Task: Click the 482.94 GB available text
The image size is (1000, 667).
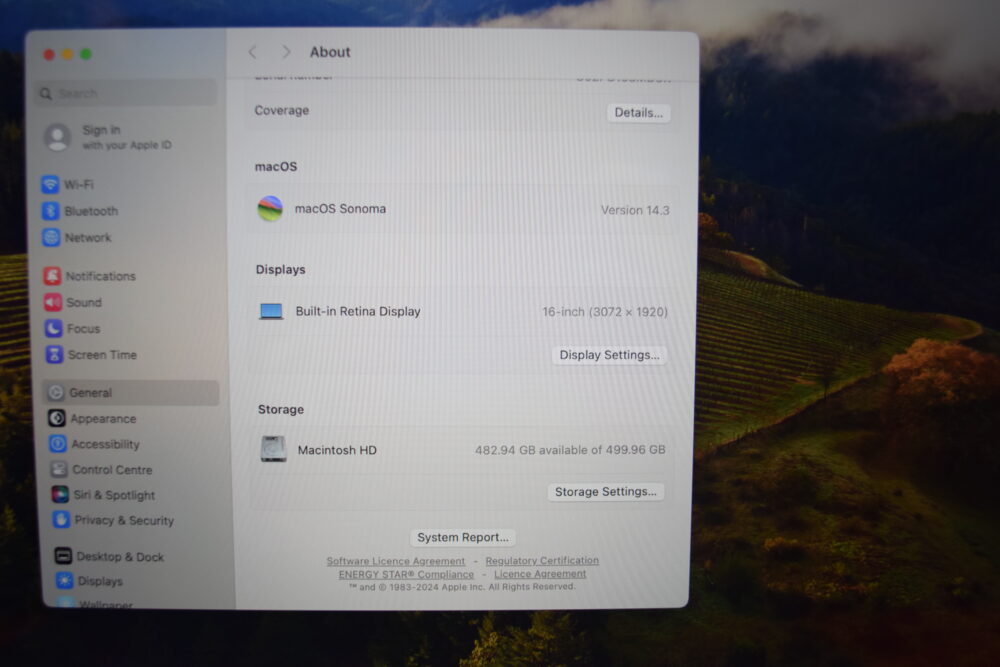Action: tap(570, 450)
